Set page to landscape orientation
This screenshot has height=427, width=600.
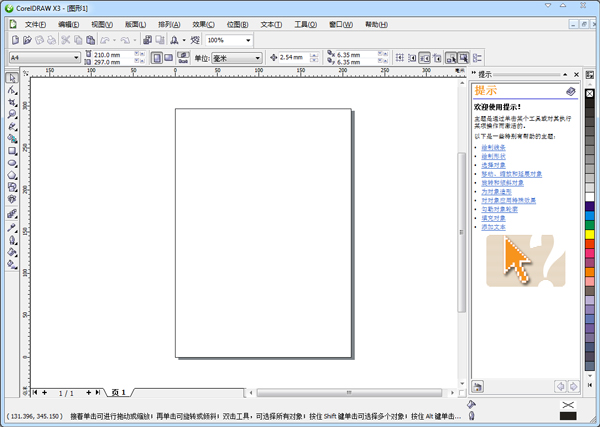[168, 58]
